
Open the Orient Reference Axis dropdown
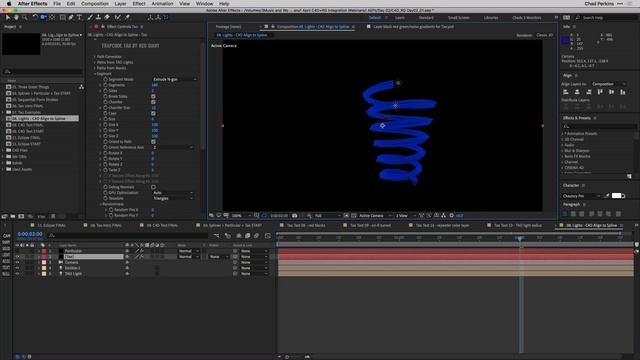(173, 147)
